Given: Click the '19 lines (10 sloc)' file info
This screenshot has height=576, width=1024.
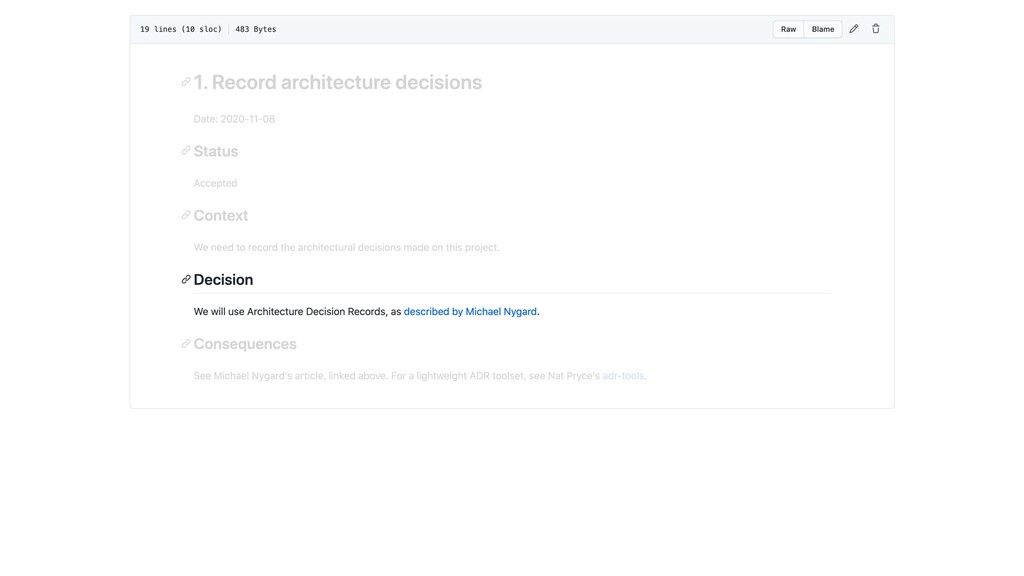Looking at the screenshot, I should [x=181, y=29].
